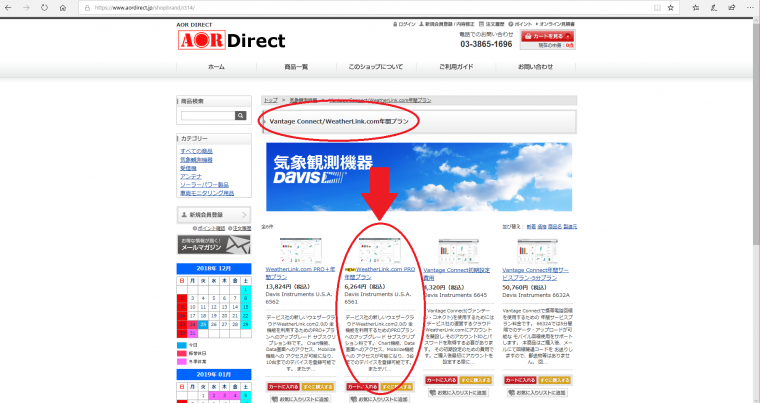Click the Davis 気象観測機器 banner image
This screenshot has height=403, width=760.
(x=419, y=177)
